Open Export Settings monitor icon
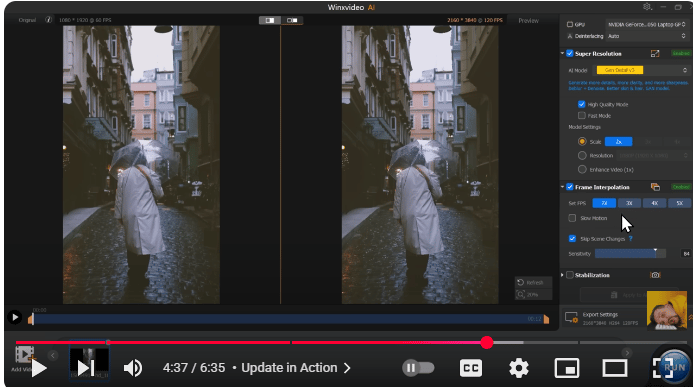The image size is (693, 387). (x=571, y=318)
